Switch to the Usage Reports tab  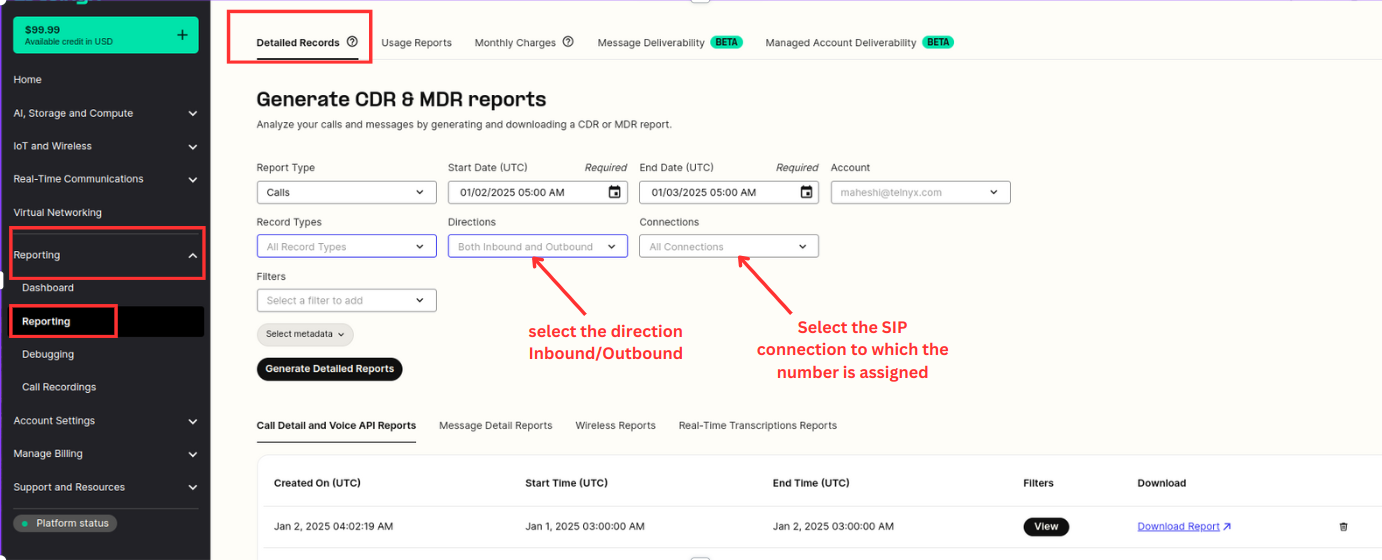tap(416, 43)
